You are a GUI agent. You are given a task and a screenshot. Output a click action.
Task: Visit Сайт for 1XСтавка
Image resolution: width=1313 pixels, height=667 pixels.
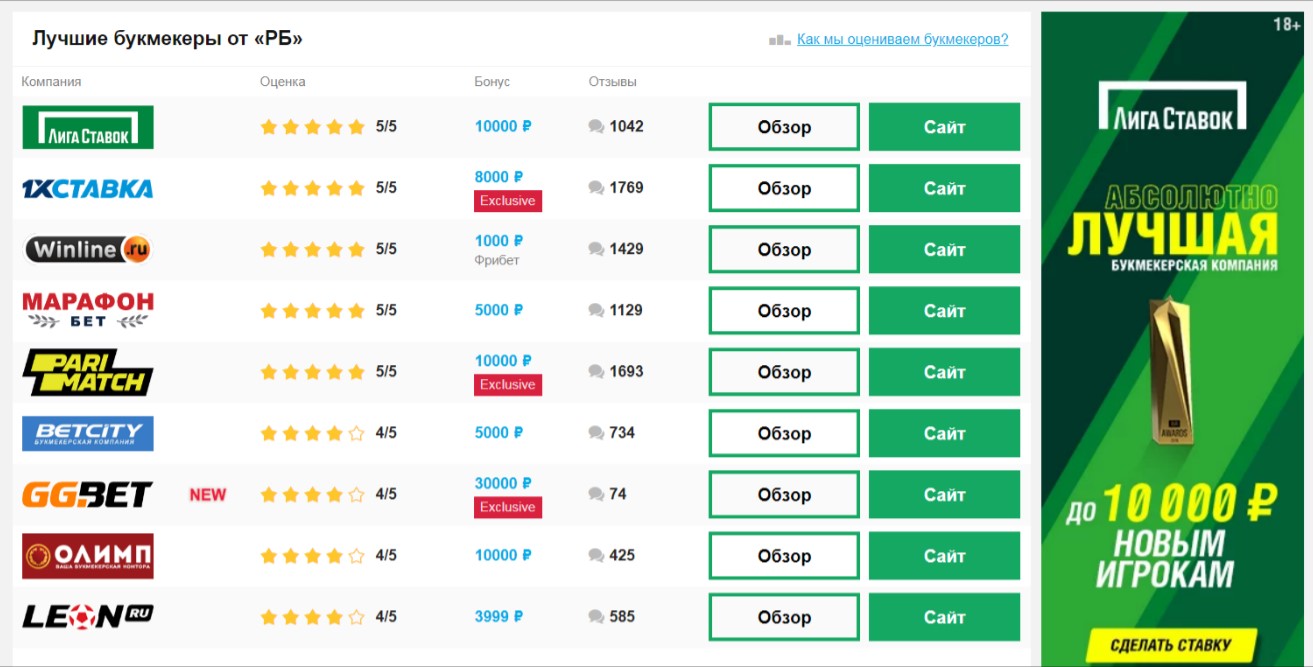click(x=944, y=188)
